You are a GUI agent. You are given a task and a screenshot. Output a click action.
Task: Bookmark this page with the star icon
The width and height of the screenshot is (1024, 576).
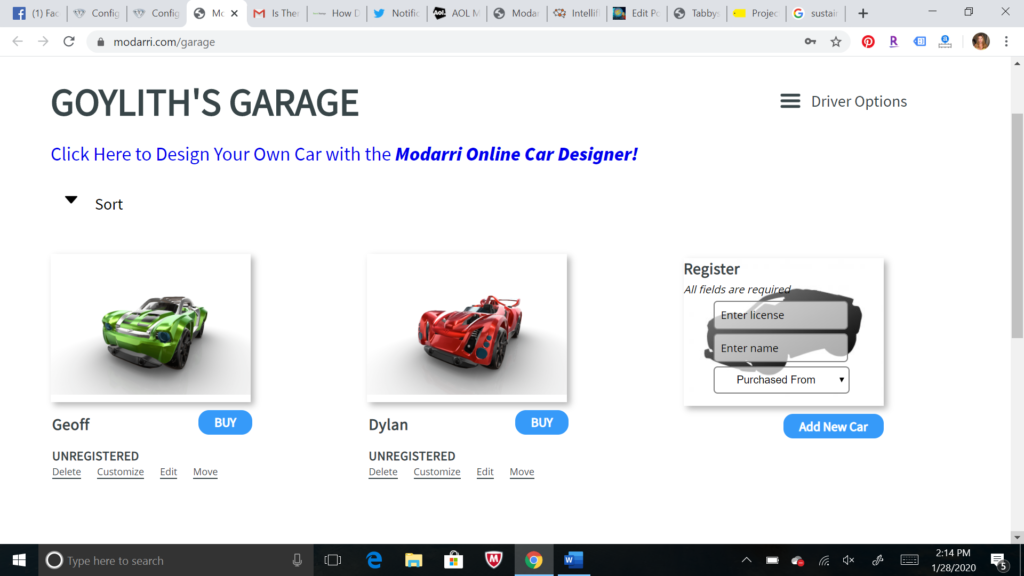coord(836,42)
